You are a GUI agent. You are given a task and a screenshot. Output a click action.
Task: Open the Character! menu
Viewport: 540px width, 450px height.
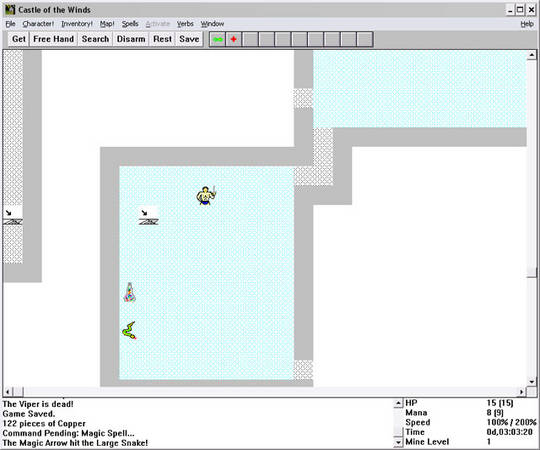(38, 24)
